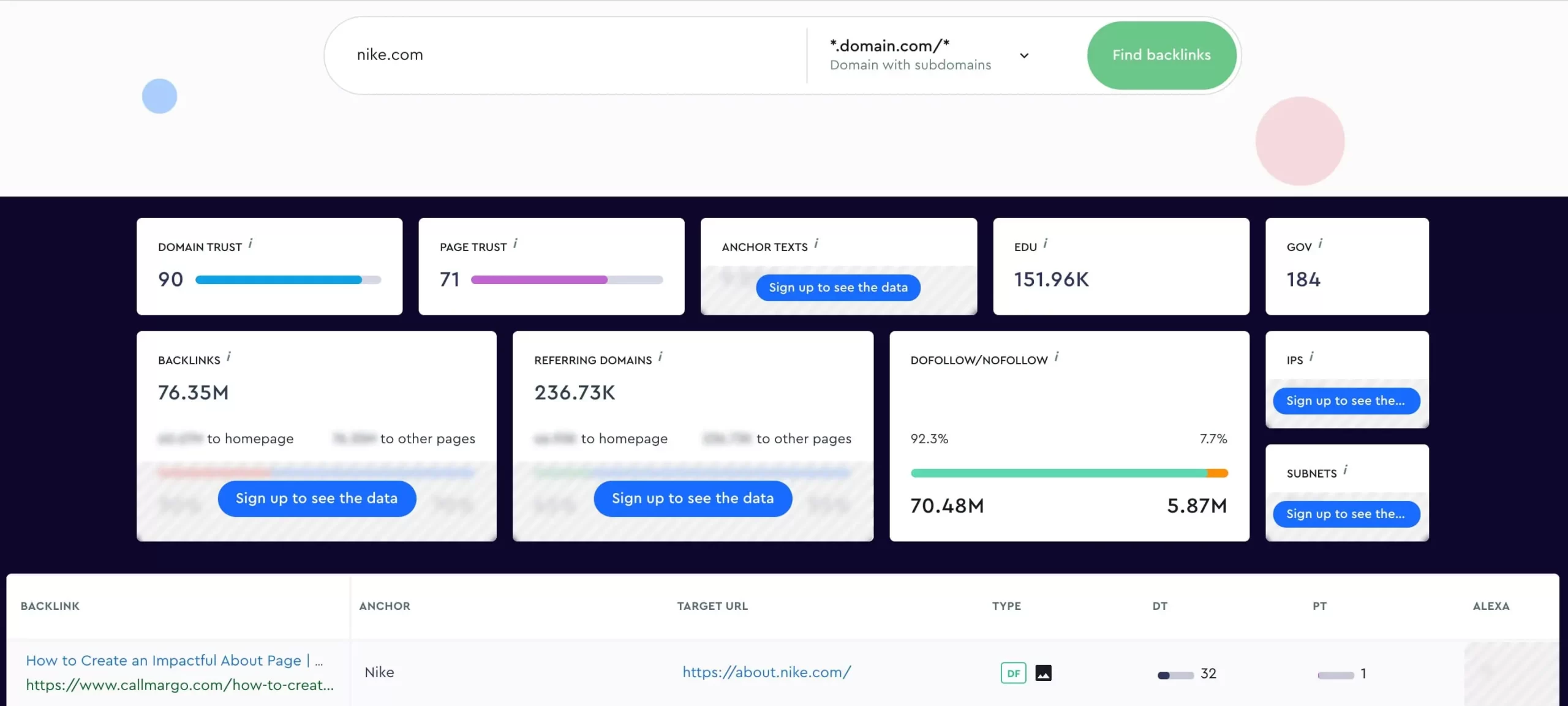Click Anchor Texts 'Sign up to see the data' button
This screenshot has height=706, width=1568.
838,288
